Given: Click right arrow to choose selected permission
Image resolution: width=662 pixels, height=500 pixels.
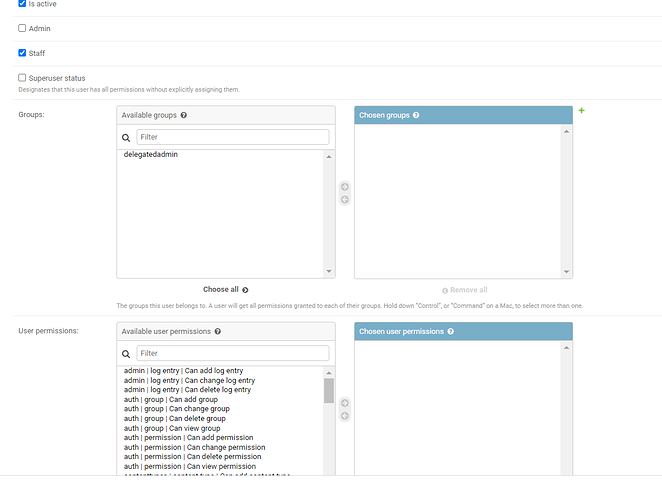Looking at the screenshot, I should [x=345, y=403].
